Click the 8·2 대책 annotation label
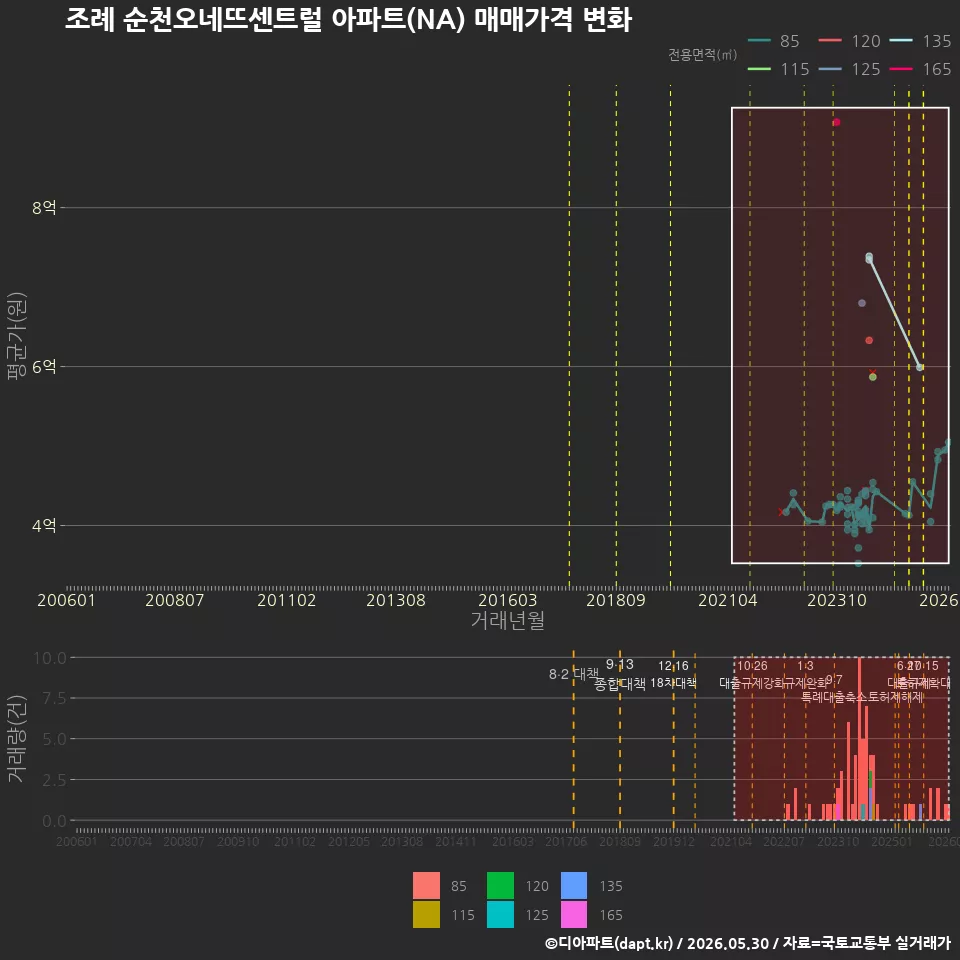The image size is (960, 960). pos(574,674)
